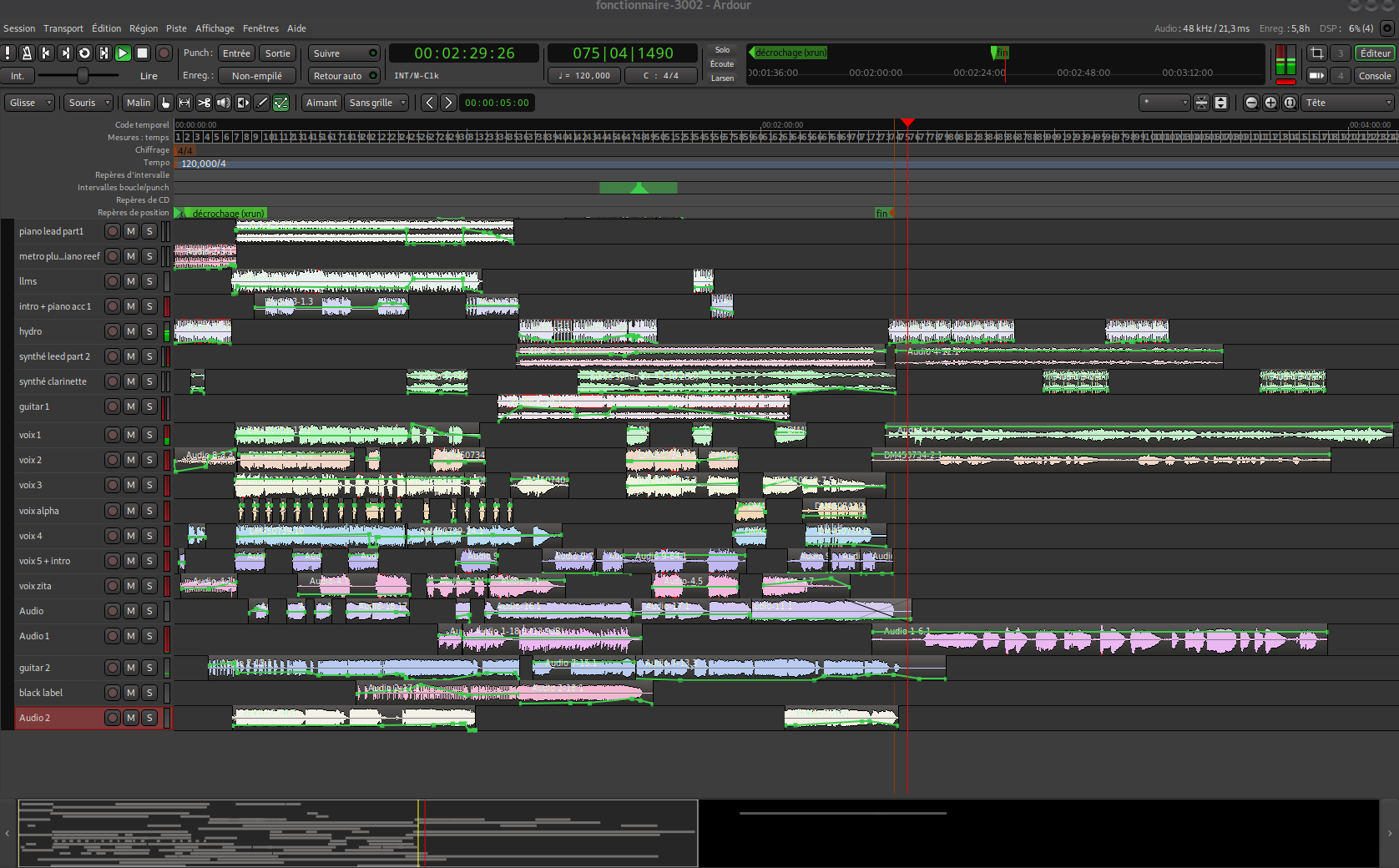Open the Transport menu
This screenshot has height=868, width=1399.
63,28
